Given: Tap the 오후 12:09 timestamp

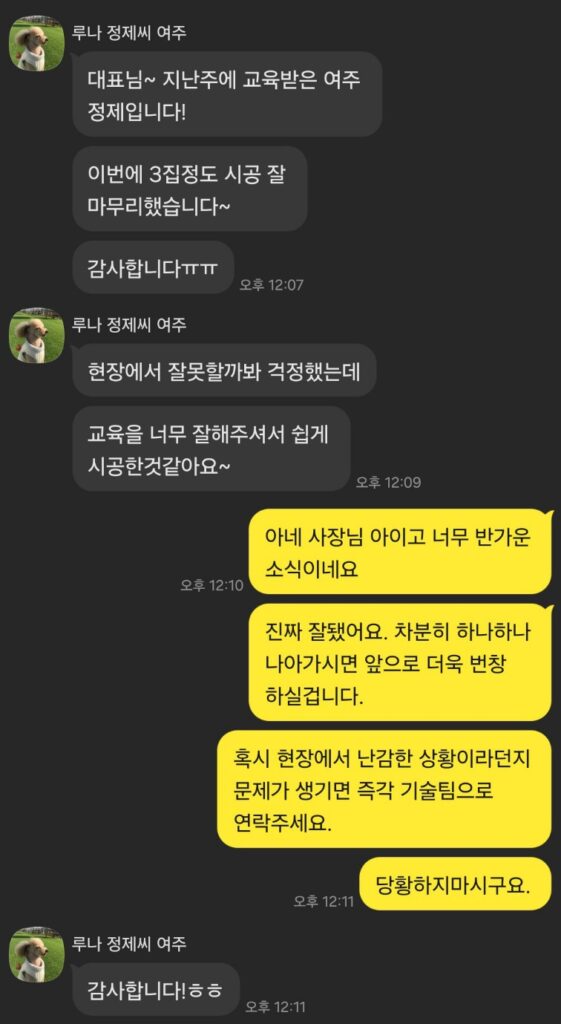Looking at the screenshot, I should pyautogui.click(x=388, y=482).
